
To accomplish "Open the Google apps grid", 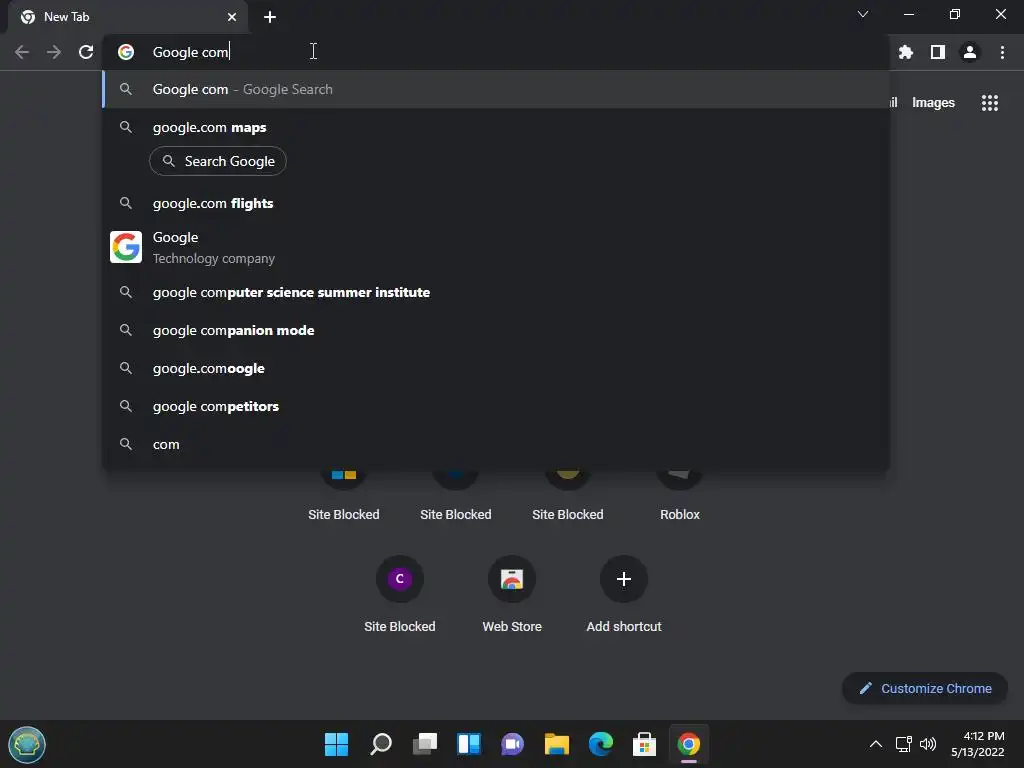I will 990,103.
